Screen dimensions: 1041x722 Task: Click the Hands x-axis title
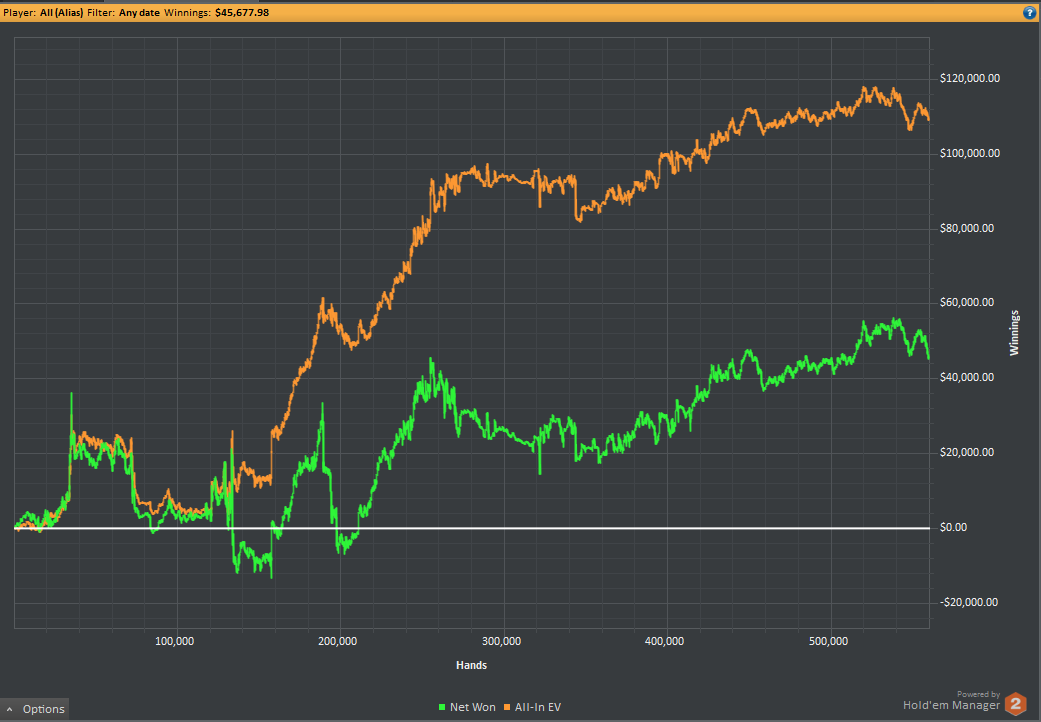tap(471, 665)
